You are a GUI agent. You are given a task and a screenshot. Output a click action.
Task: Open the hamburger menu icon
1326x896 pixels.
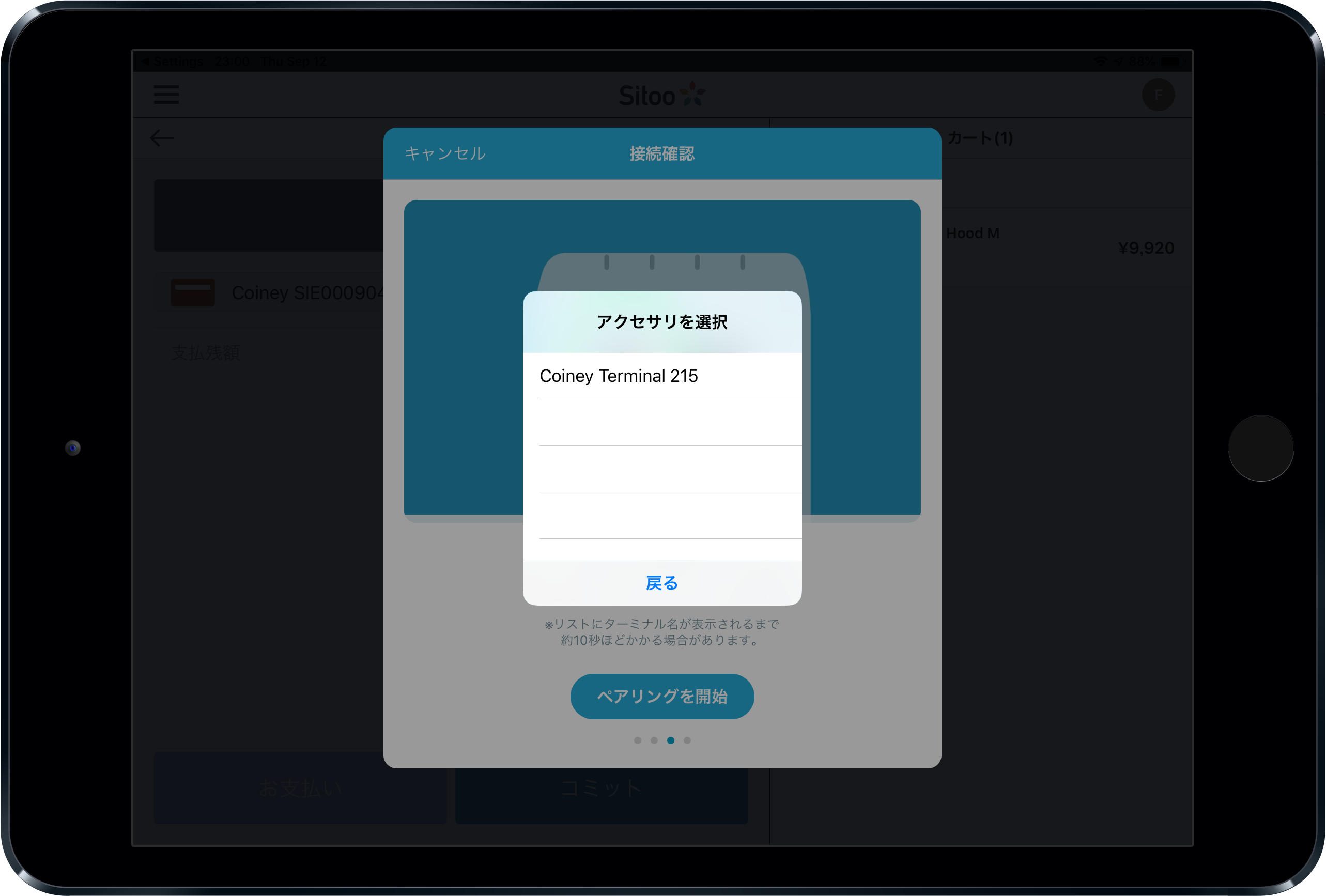click(x=166, y=95)
